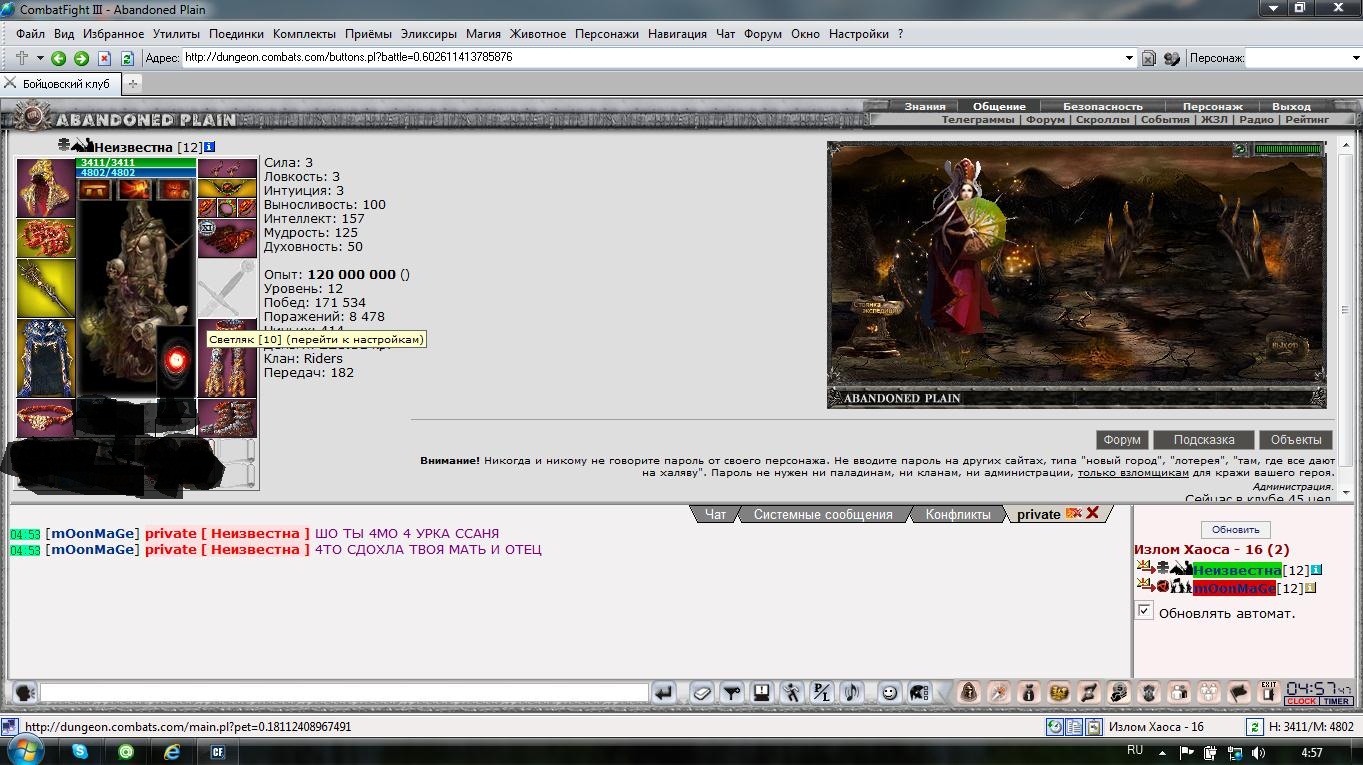Click the eraser clear-chat icon

tap(702, 692)
